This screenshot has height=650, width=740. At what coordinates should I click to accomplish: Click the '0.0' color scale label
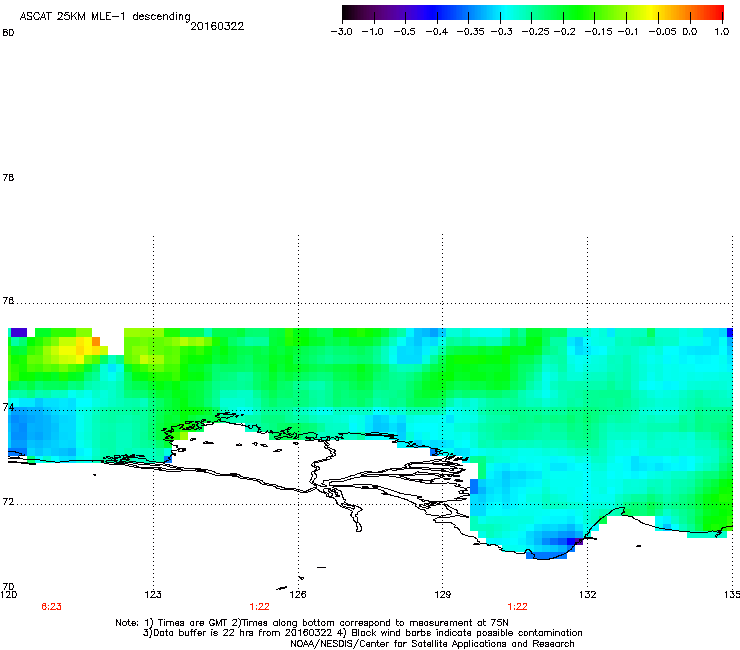[690, 32]
